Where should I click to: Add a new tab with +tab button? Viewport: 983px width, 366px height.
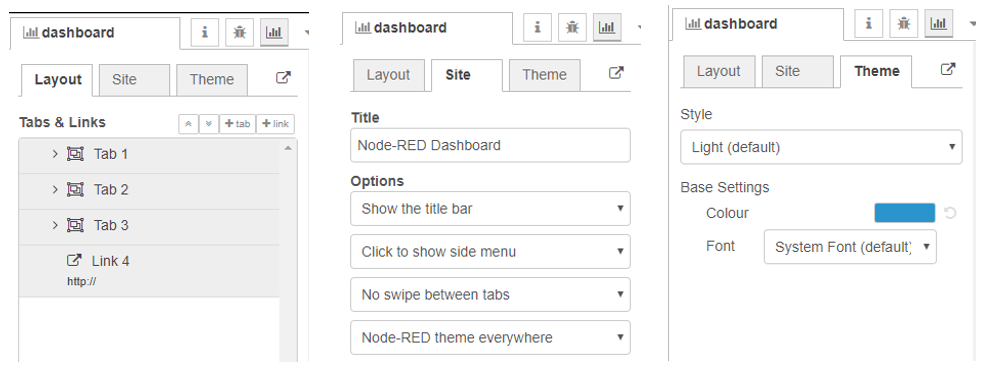click(x=237, y=124)
